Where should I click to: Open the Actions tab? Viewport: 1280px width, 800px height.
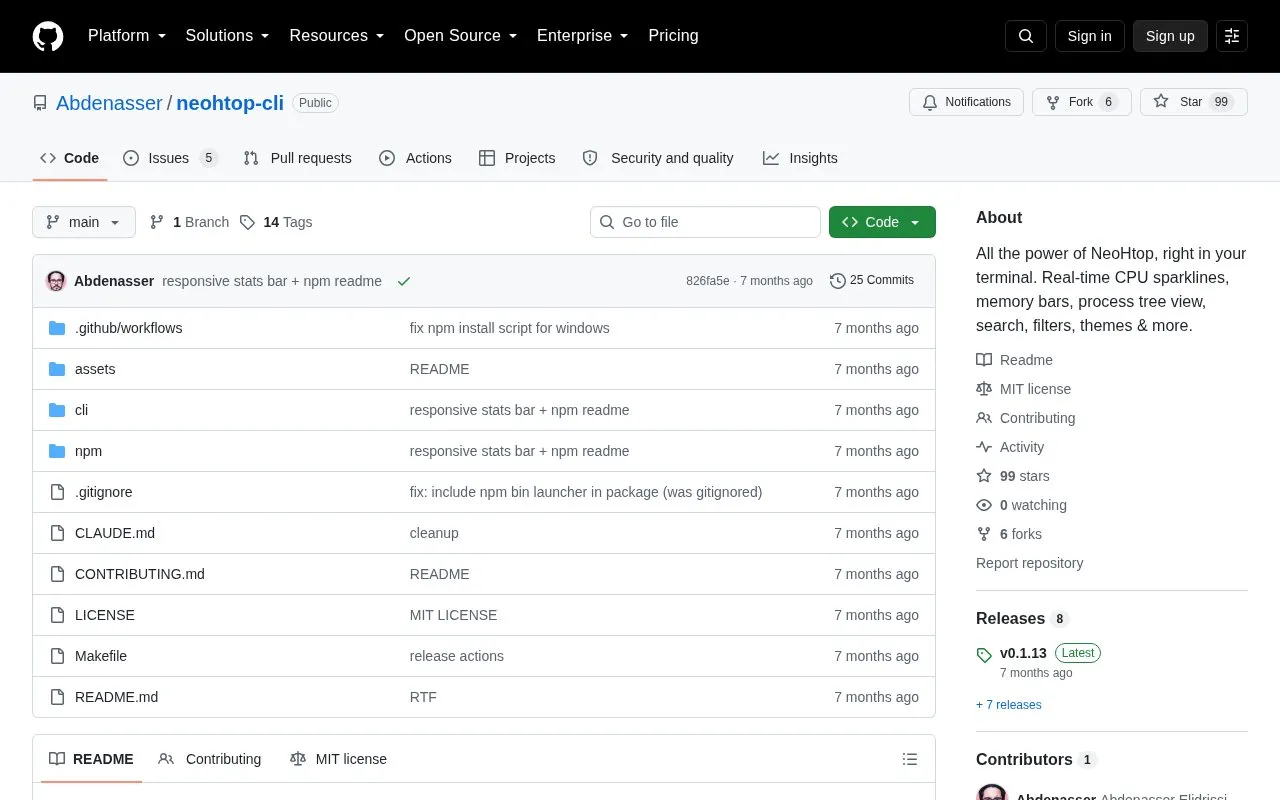(415, 158)
